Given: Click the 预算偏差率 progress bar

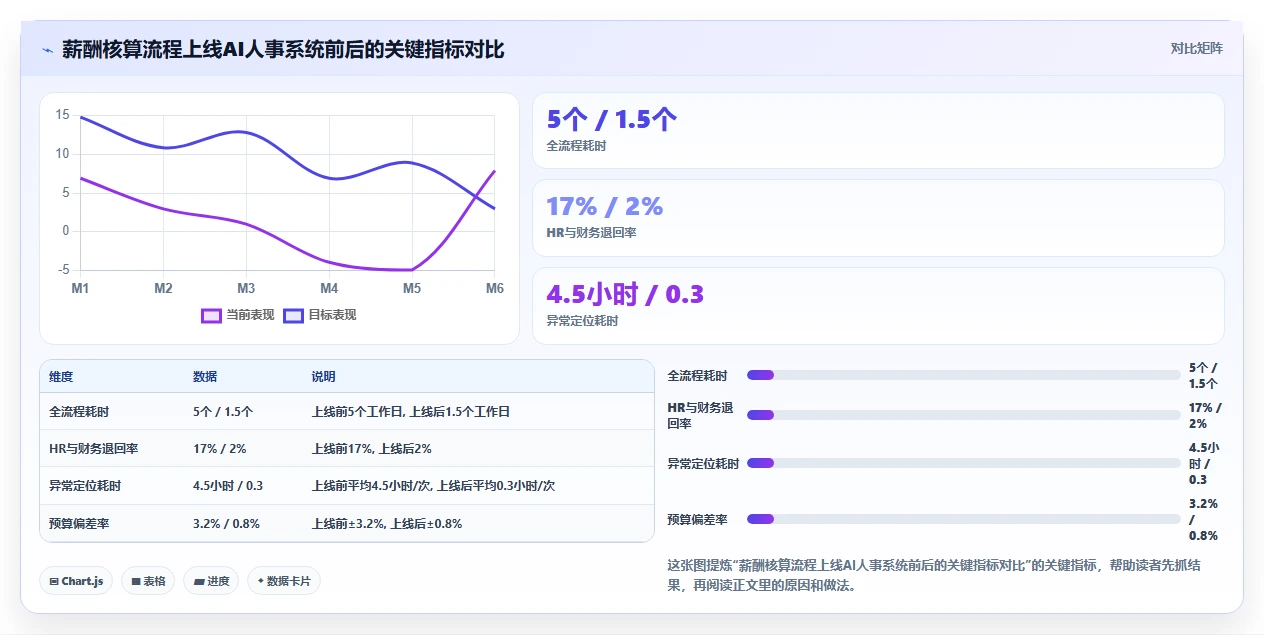Looking at the screenshot, I should point(964,519).
